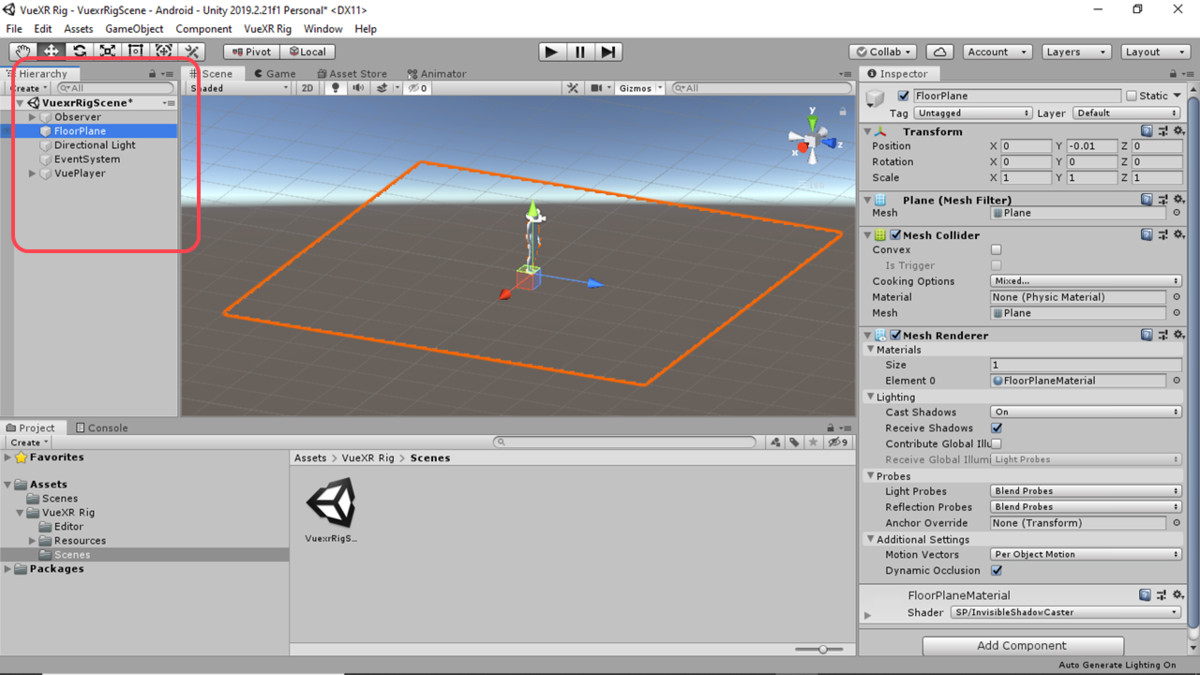The height and width of the screenshot is (675, 1200).
Task: Pick a mesh for Plane Mesh Filter
Action: pyautogui.click(x=1177, y=213)
